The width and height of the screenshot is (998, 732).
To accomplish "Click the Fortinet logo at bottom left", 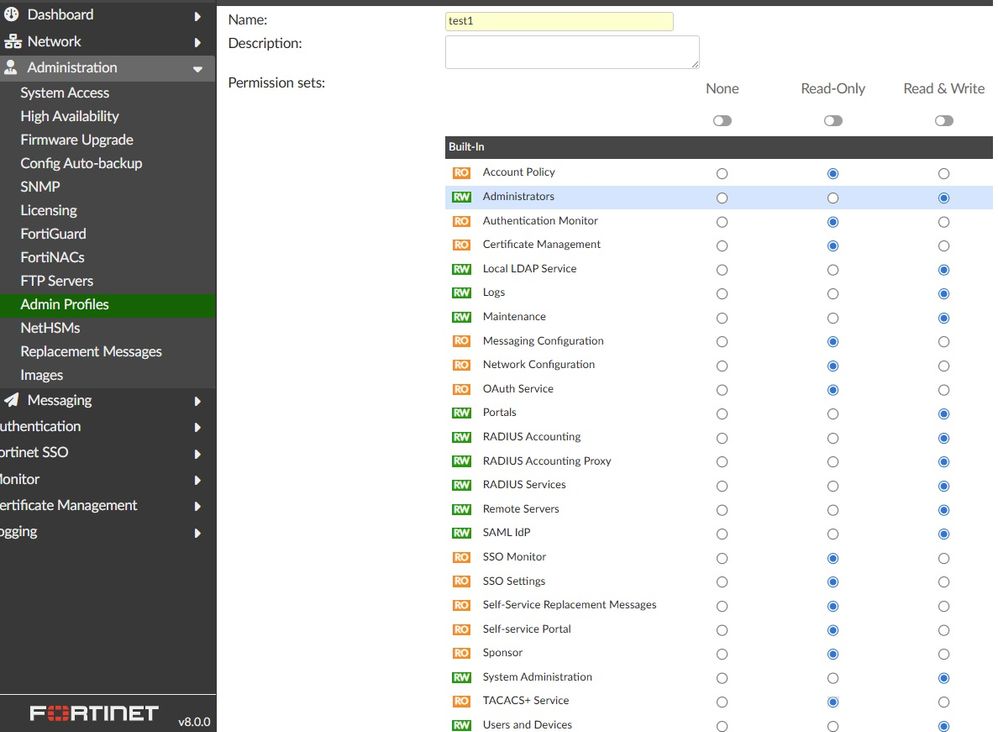I will pyautogui.click(x=94, y=713).
